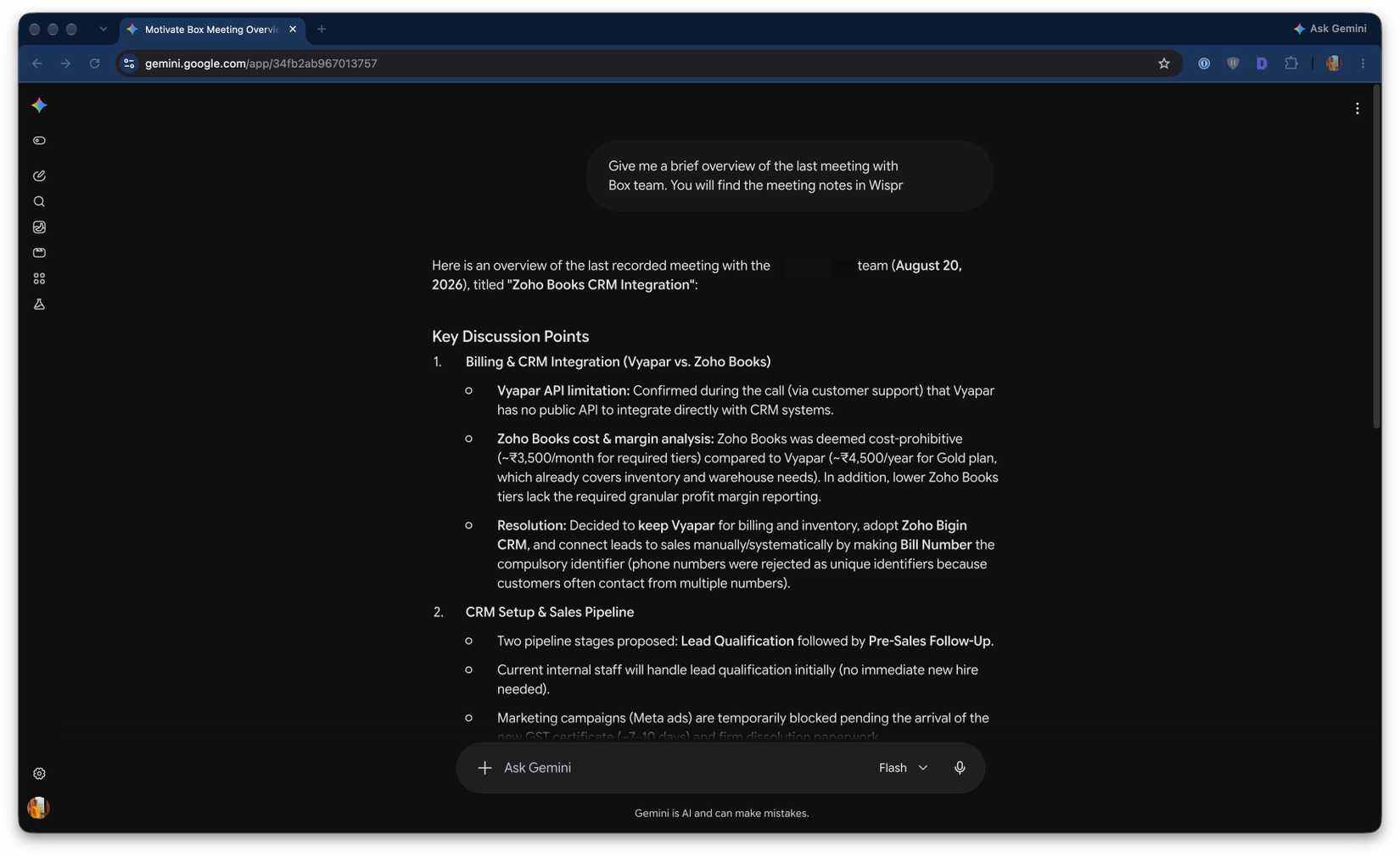Close the Motivate Box Meeting tab

pyautogui.click(x=293, y=29)
